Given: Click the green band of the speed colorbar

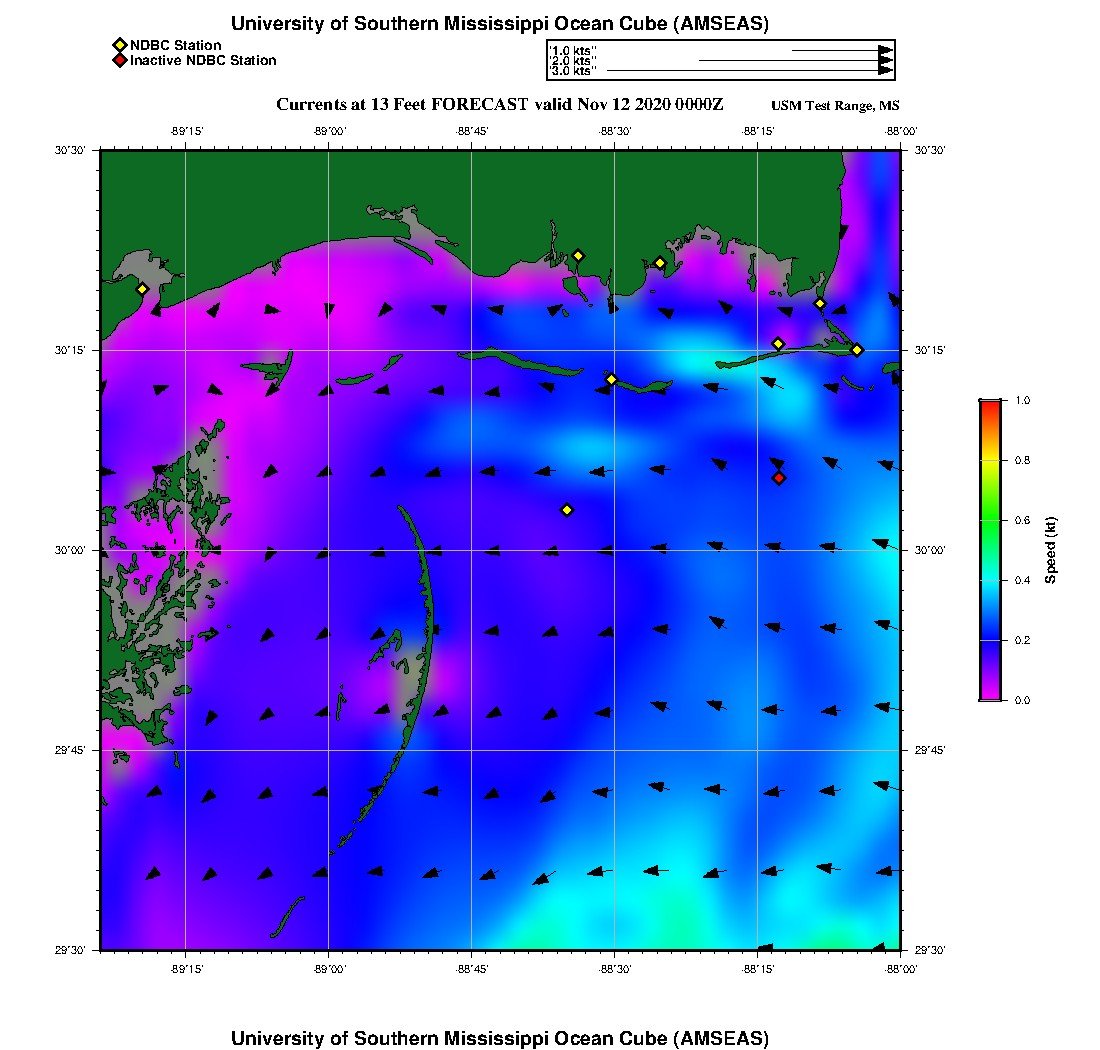Looking at the screenshot, I should click(990, 520).
